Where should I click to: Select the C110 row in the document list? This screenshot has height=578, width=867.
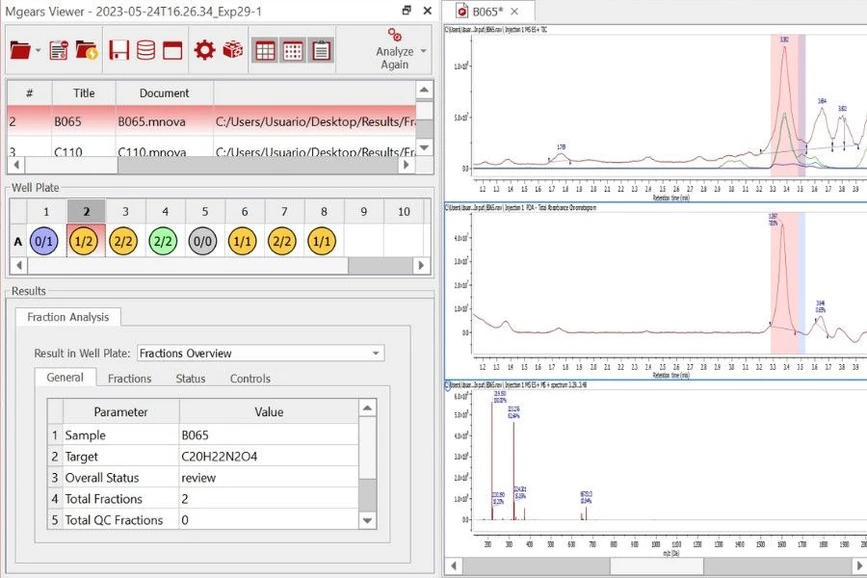[84, 150]
